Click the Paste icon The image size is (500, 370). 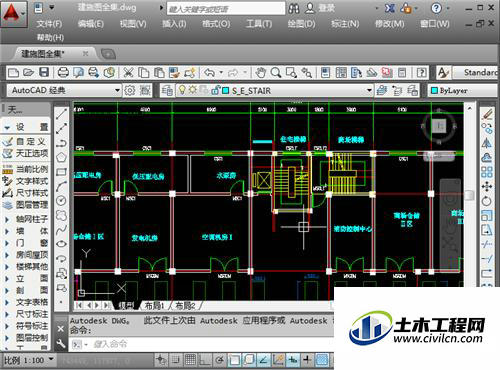159,72
